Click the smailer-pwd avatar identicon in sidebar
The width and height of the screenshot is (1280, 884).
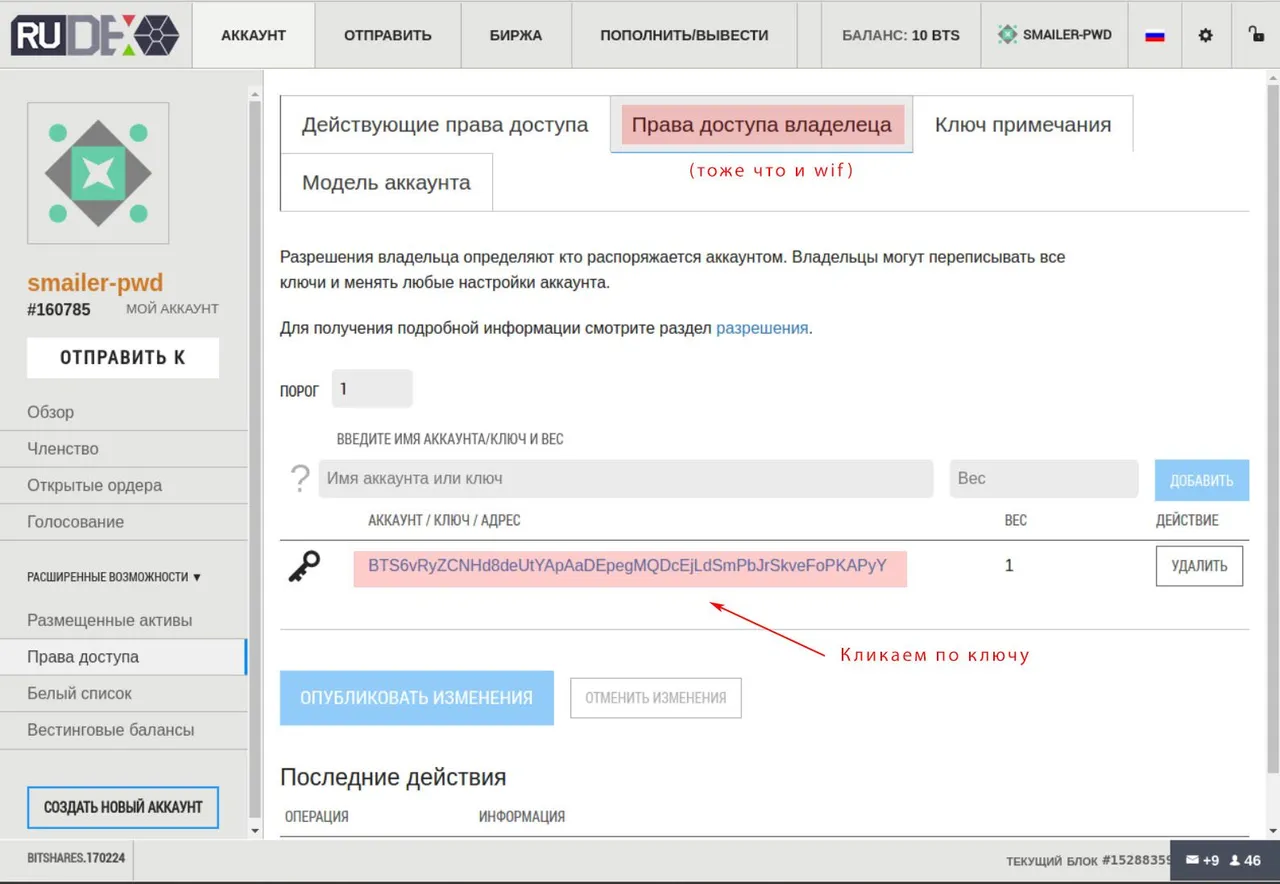tap(98, 173)
